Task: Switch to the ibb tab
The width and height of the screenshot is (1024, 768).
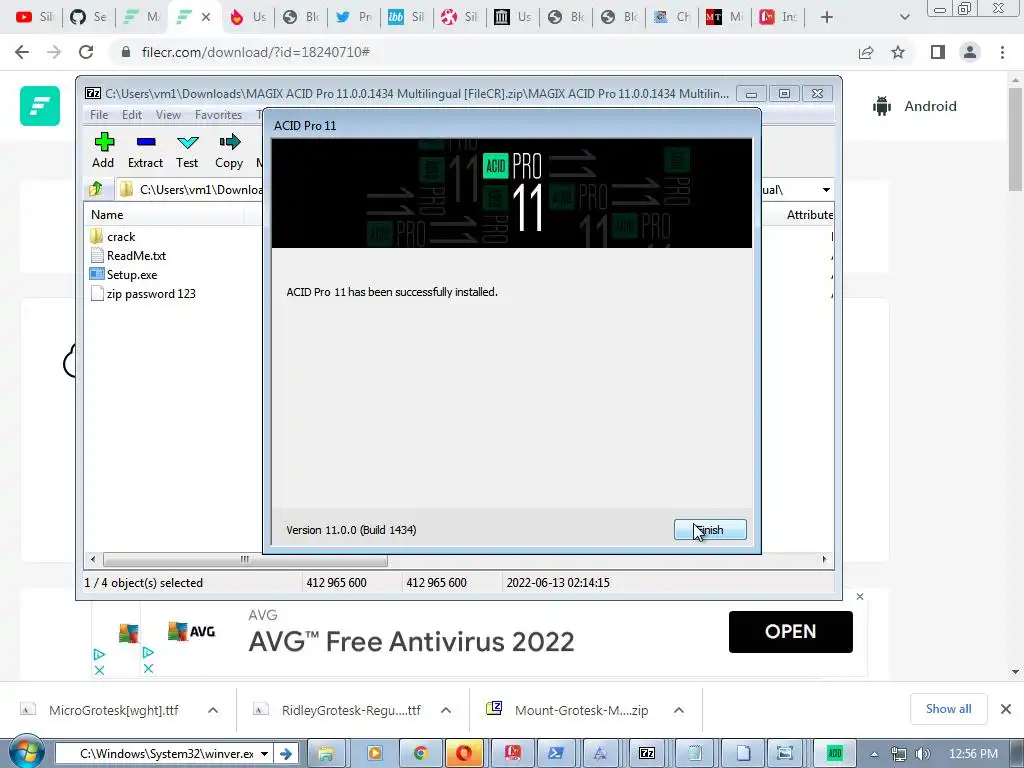Action: [406, 17]
